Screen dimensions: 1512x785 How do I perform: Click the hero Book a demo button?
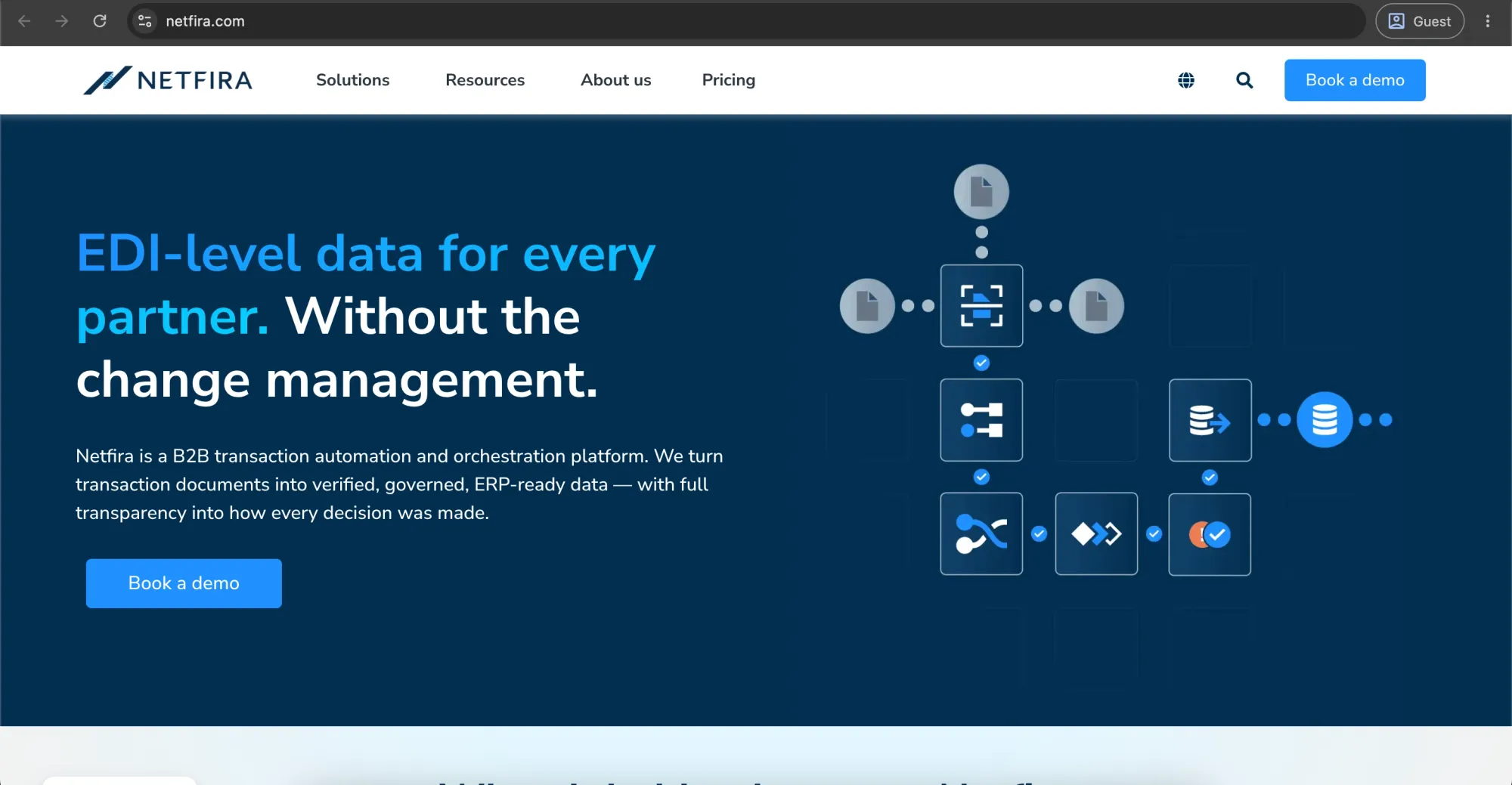coord(184,583)
